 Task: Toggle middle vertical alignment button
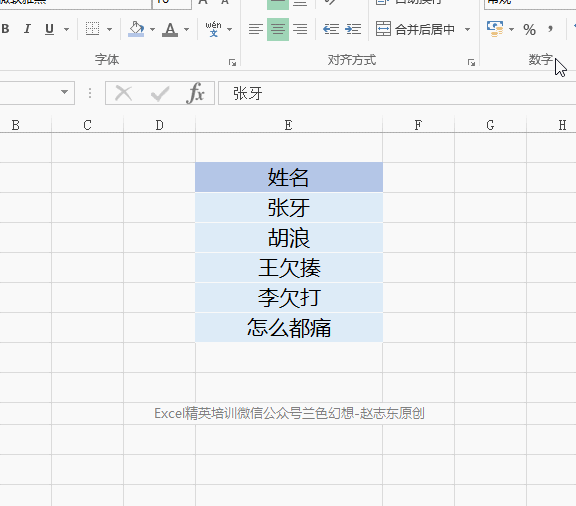pos(278,4)
